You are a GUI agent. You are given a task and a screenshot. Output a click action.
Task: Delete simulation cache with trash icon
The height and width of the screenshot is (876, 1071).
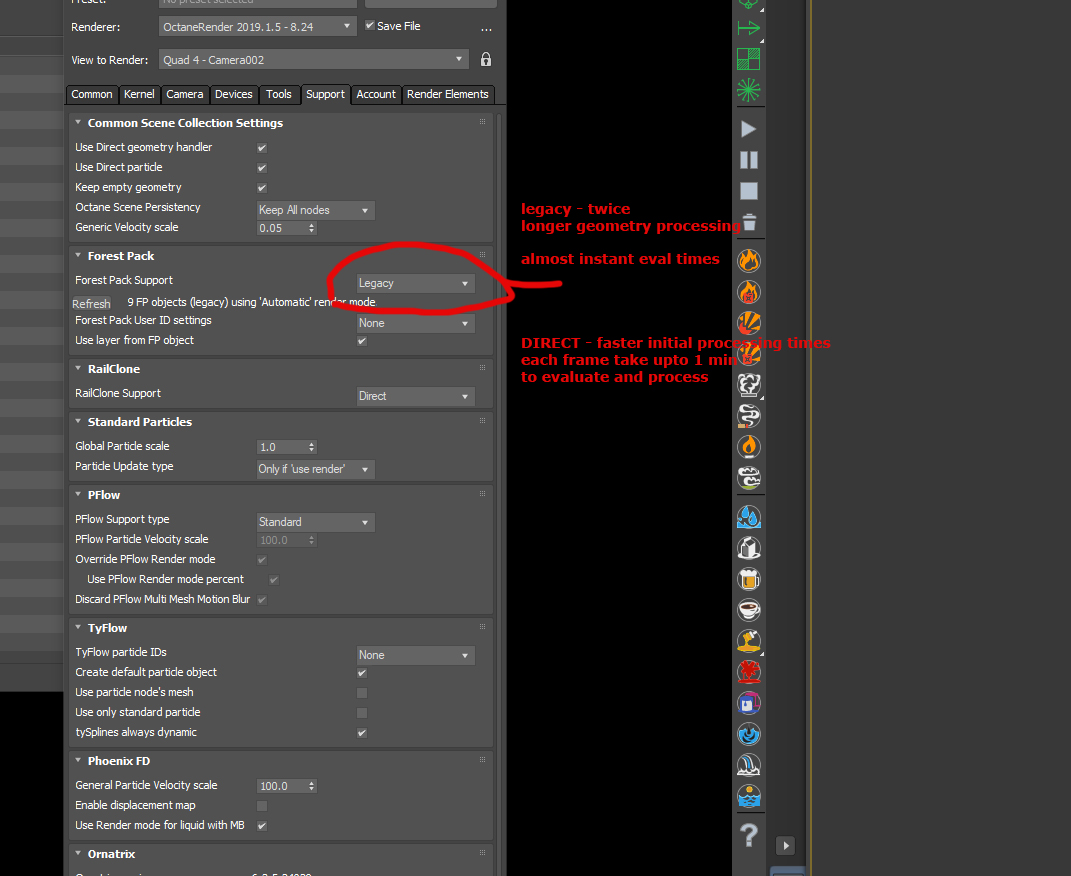point(749,223)
